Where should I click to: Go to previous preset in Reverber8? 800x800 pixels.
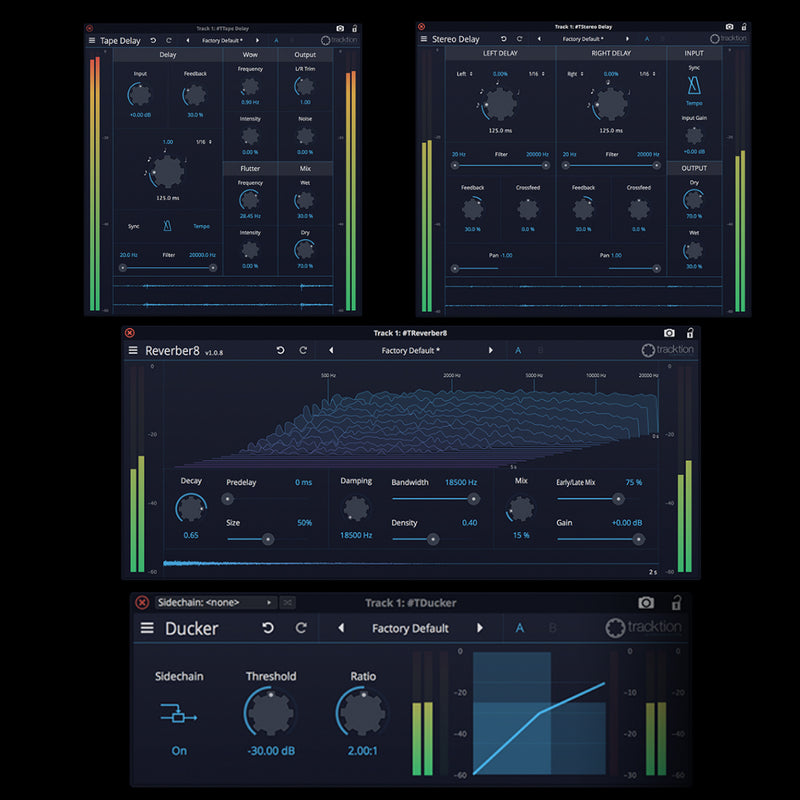click(331, 351)
